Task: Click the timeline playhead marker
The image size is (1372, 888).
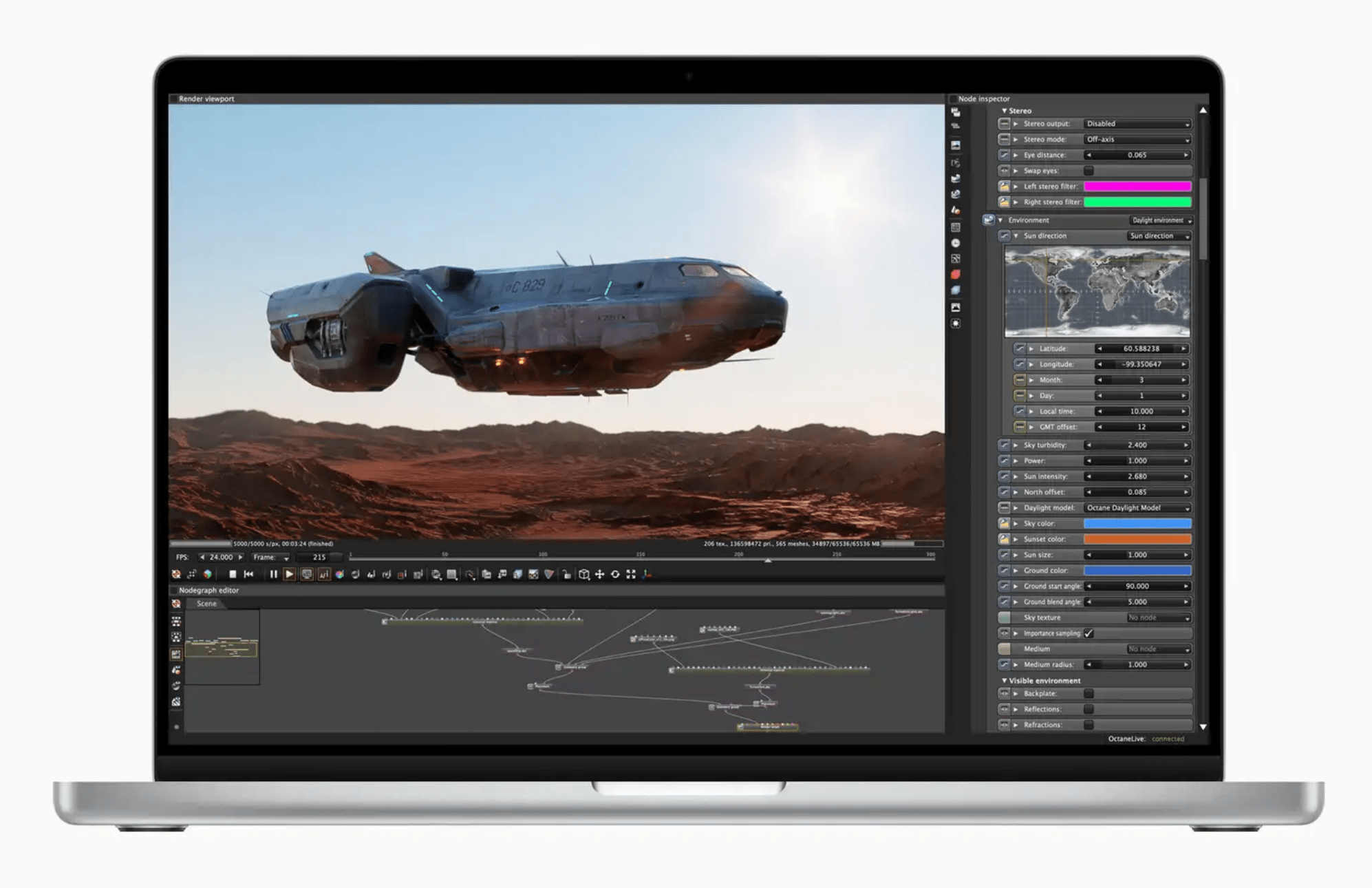Action: (x=768, y=560)
